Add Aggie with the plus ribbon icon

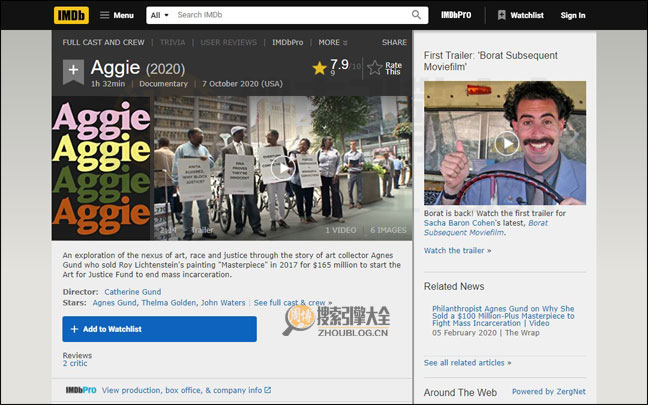click(x=73, y=71)
